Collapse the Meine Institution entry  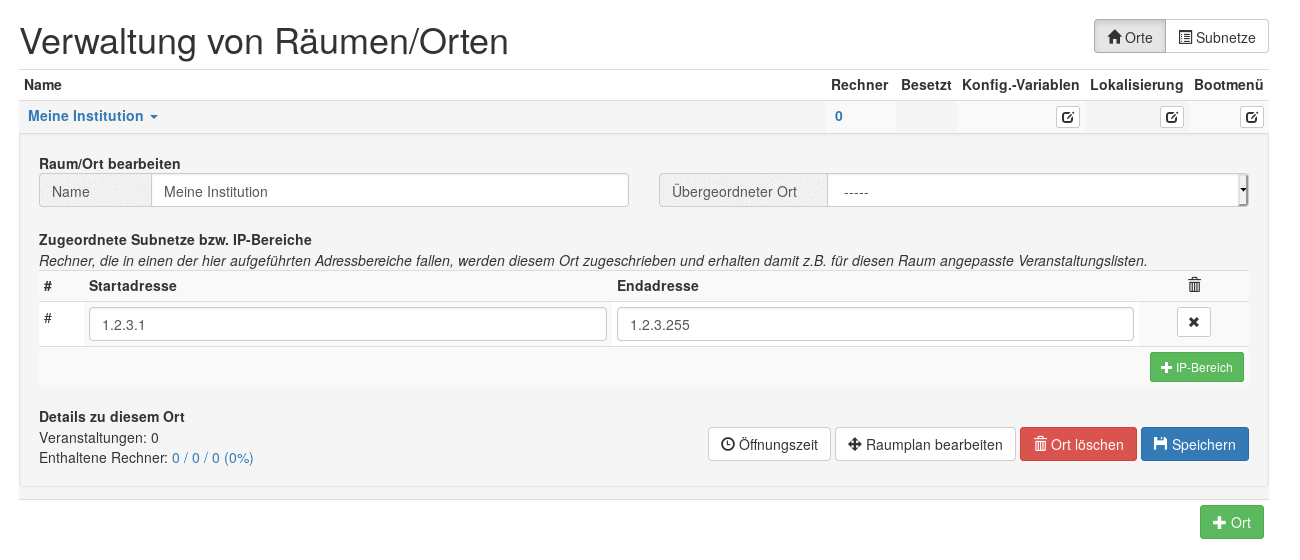tap(93, 116)
